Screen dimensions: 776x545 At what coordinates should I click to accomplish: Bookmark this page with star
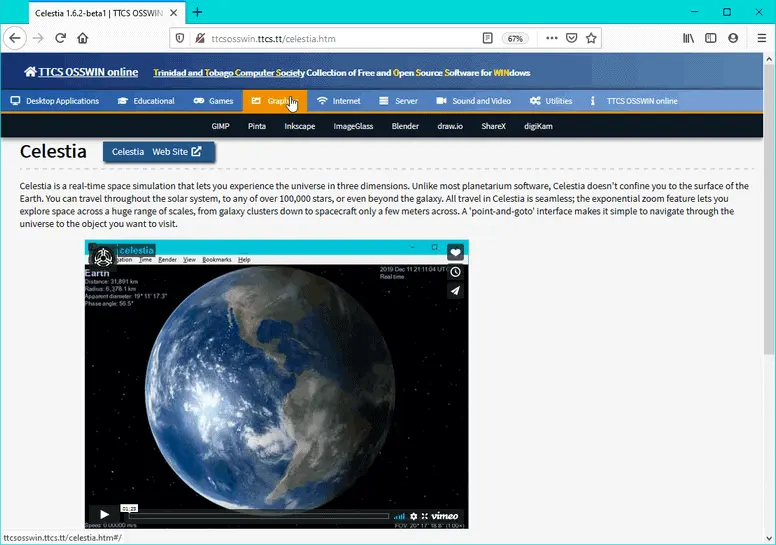coord(591,38)
